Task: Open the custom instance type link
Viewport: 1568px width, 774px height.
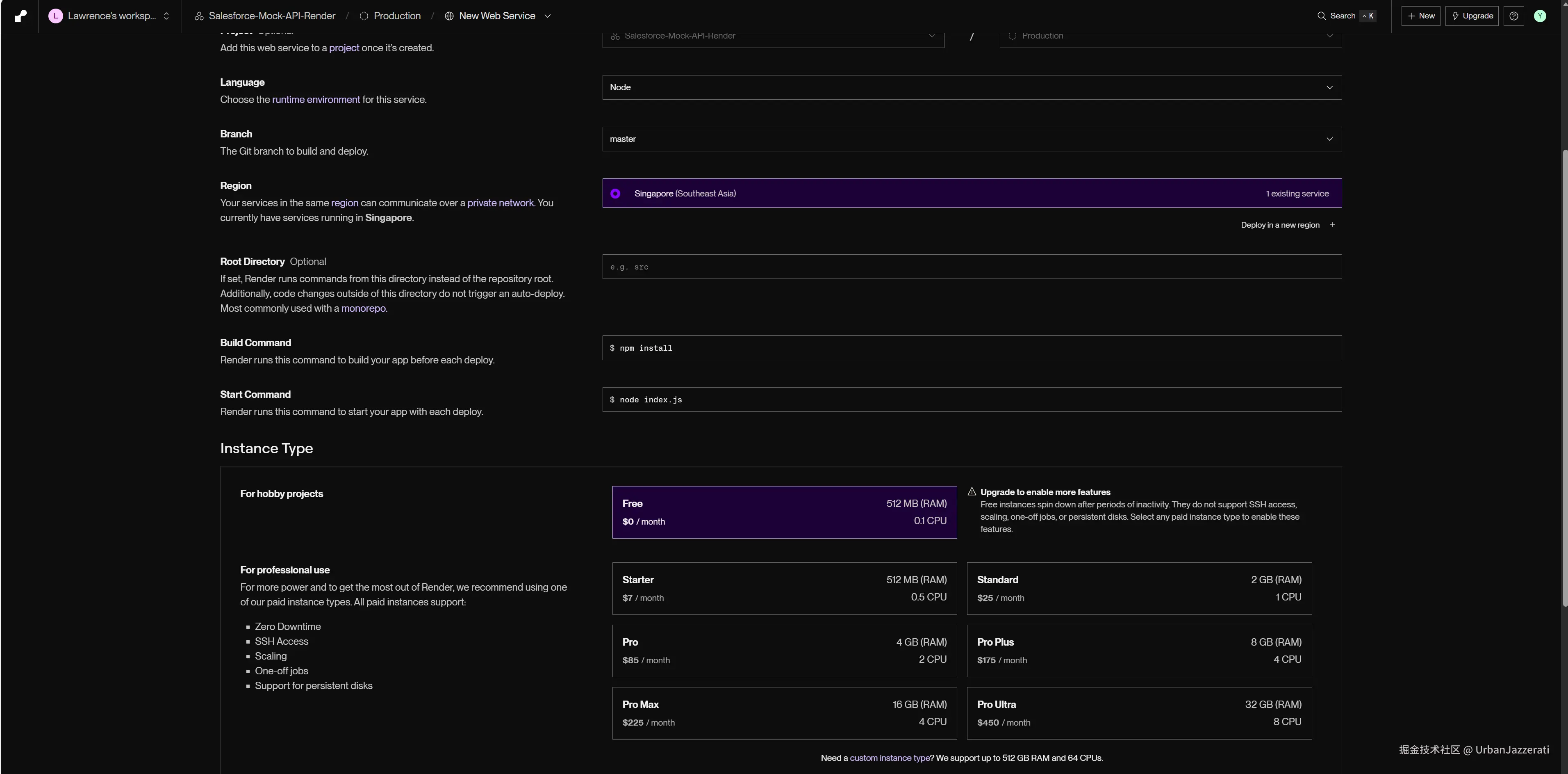Action: pos(889,758)
